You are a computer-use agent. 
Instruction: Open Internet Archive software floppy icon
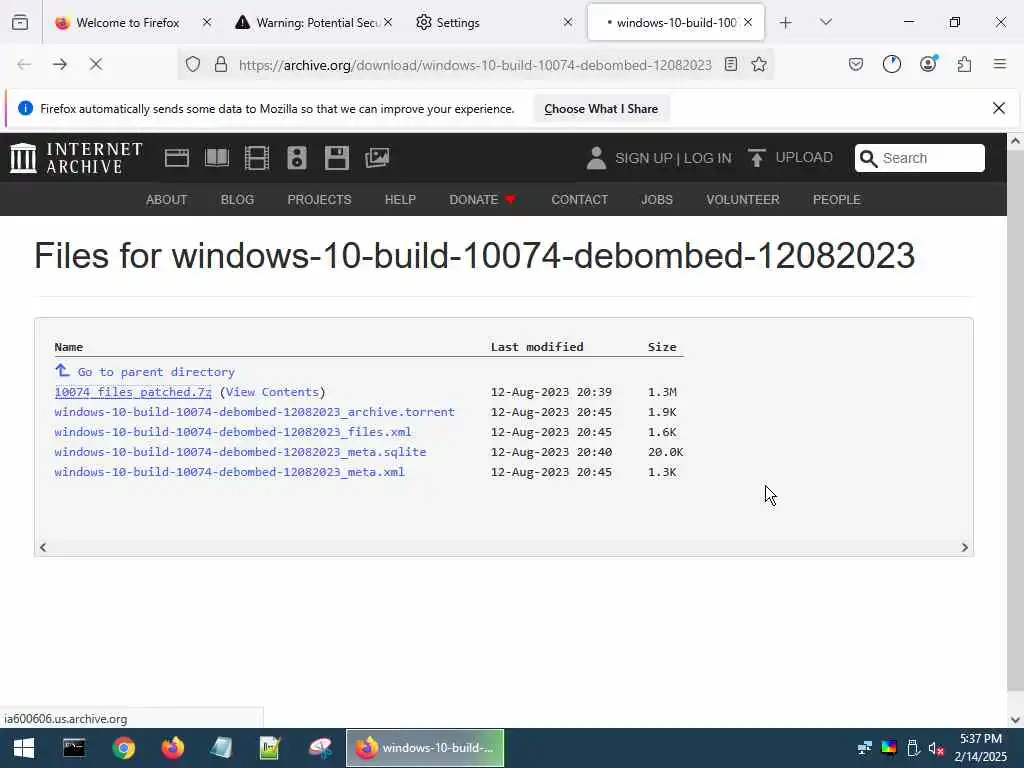tap(337, 158)
